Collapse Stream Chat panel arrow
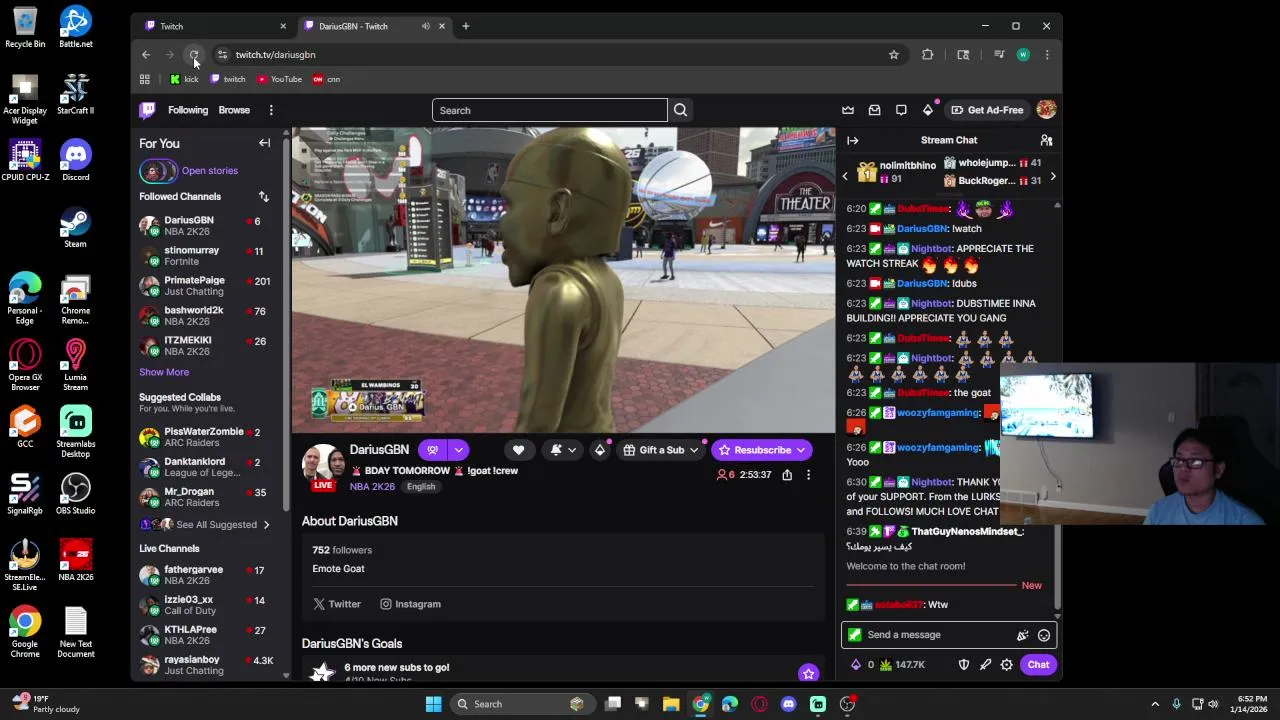The height and width of the screenshot is (720, 1280). pos(853,140)
